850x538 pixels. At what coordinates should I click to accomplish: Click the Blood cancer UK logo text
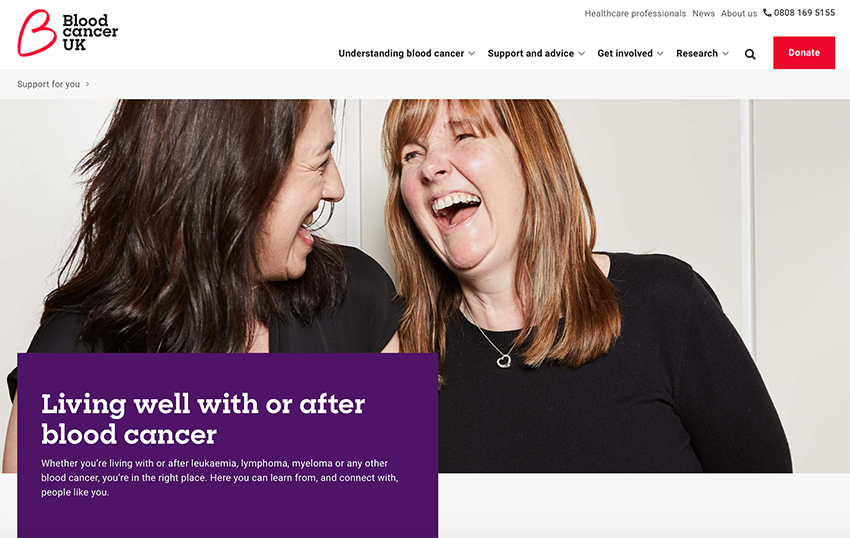[x=89, y=33]
